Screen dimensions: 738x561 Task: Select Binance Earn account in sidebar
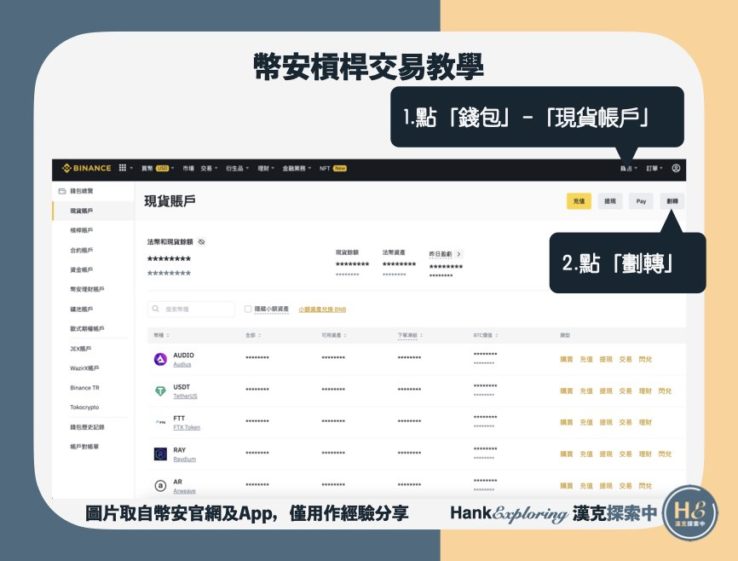coord(87,289)
